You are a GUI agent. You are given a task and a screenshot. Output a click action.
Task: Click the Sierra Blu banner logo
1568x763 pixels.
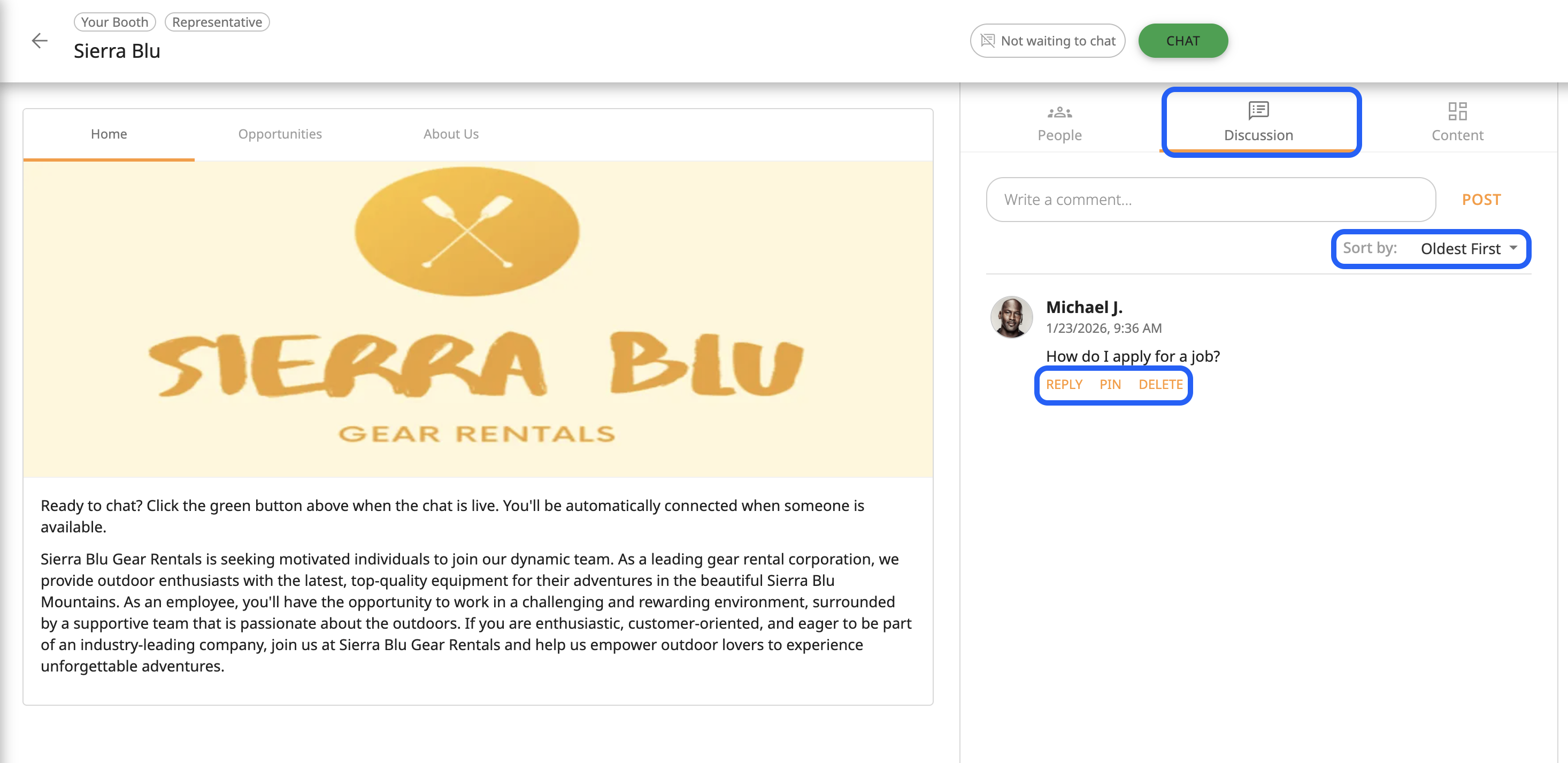477,318
